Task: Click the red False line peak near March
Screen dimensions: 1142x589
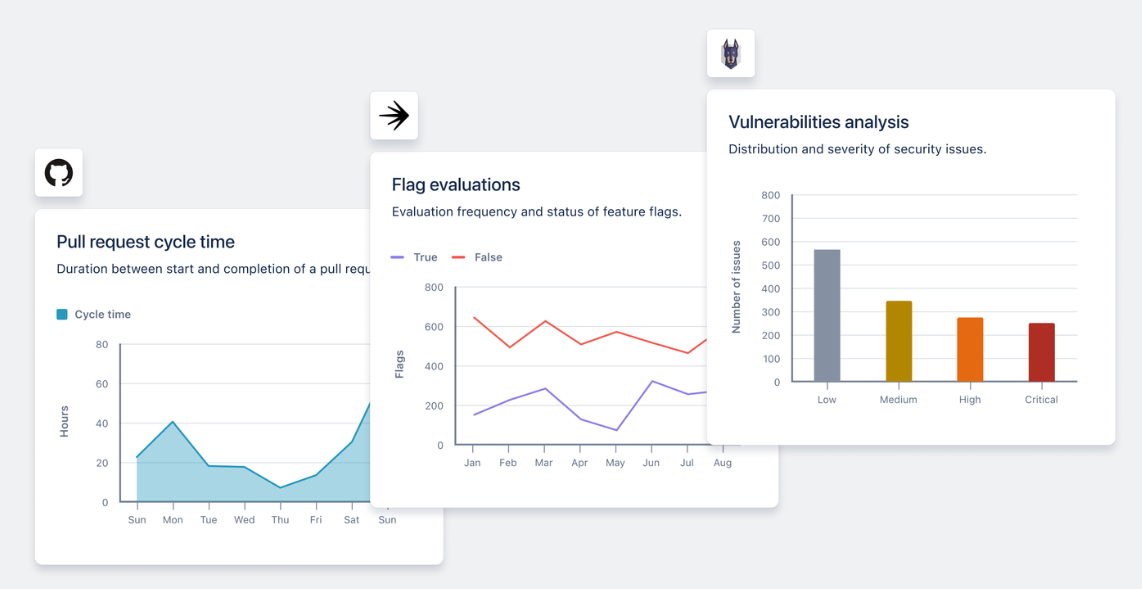Action: [x=544, y=322]
